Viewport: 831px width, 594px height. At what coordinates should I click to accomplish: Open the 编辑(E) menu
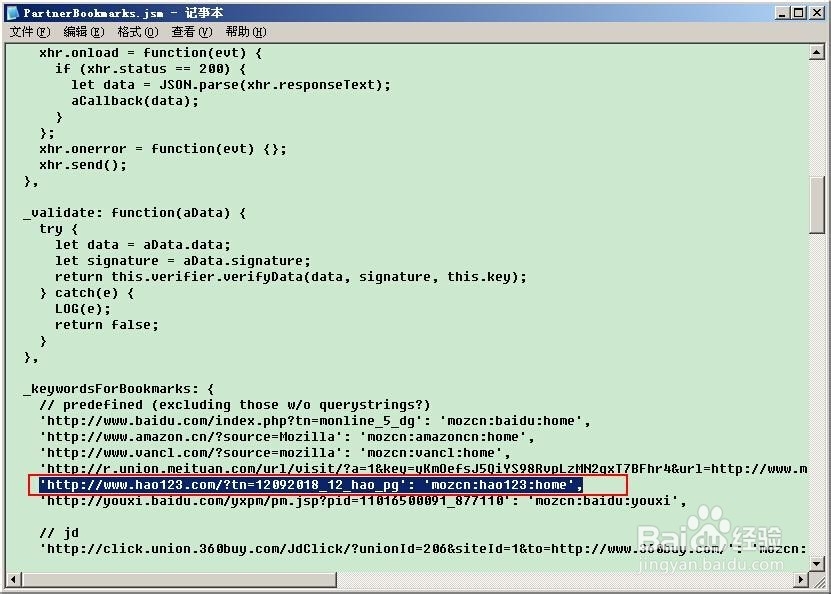pos(84,32)
